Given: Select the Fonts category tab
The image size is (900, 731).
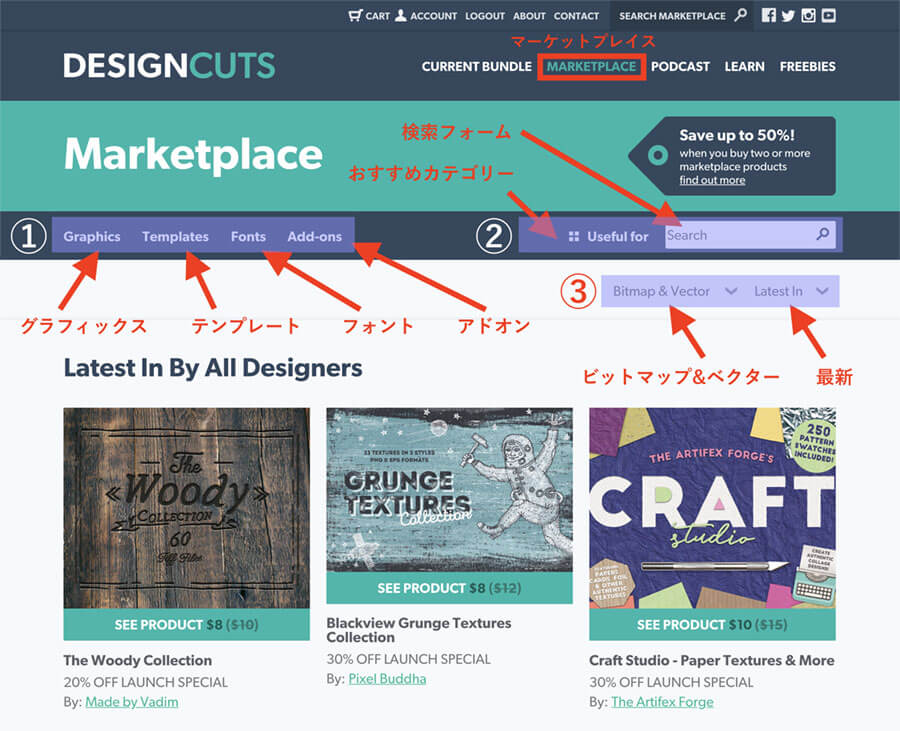Looking at the screenshot, I should click(x=248, y=236).
